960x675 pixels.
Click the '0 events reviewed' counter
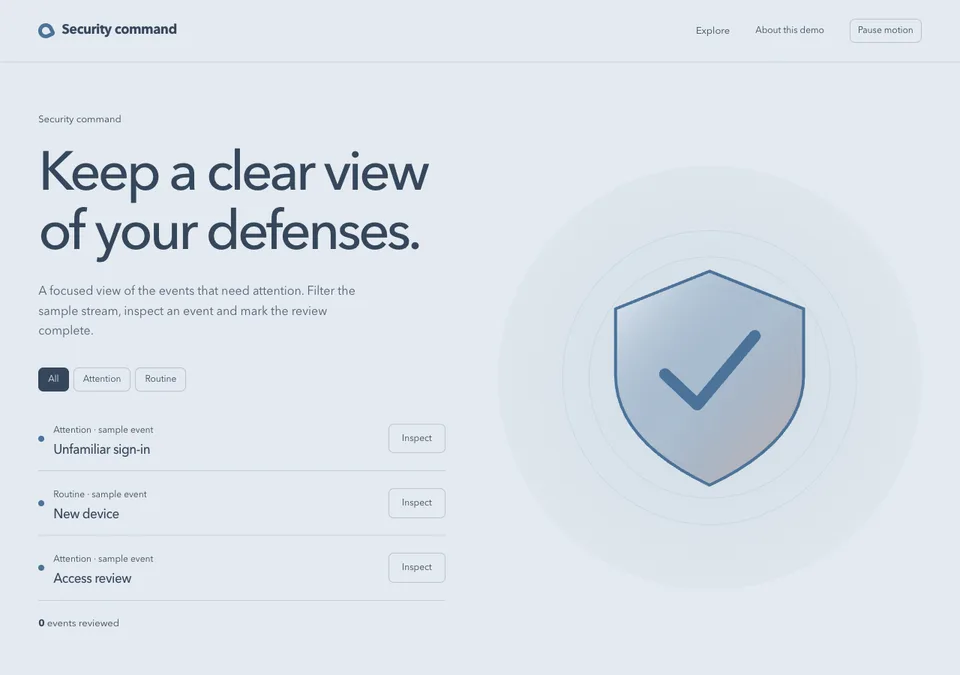point(79,623)
